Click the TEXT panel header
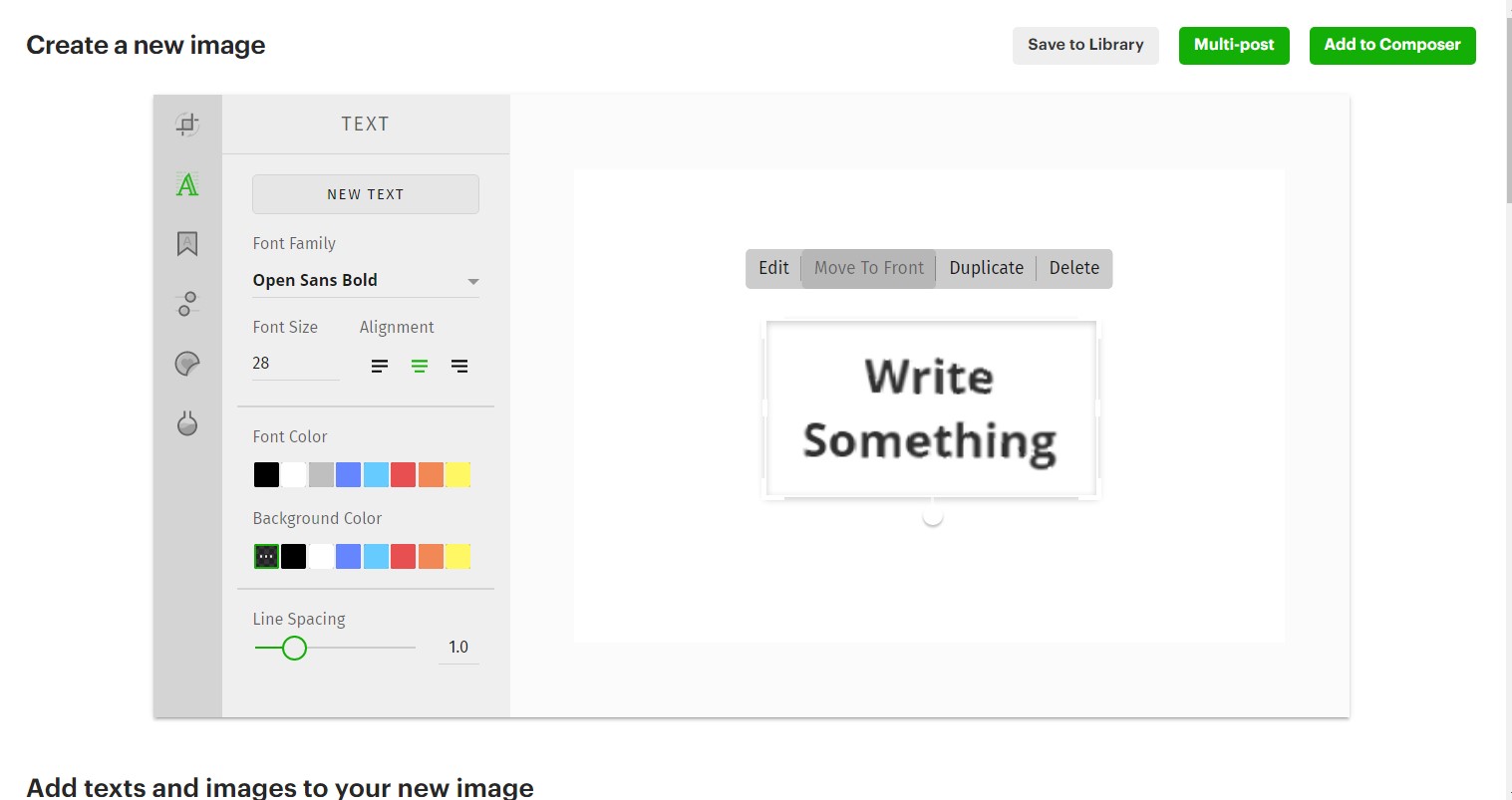Image resolution: width=1512 pixels, height=800 pixels. (366, 125)
